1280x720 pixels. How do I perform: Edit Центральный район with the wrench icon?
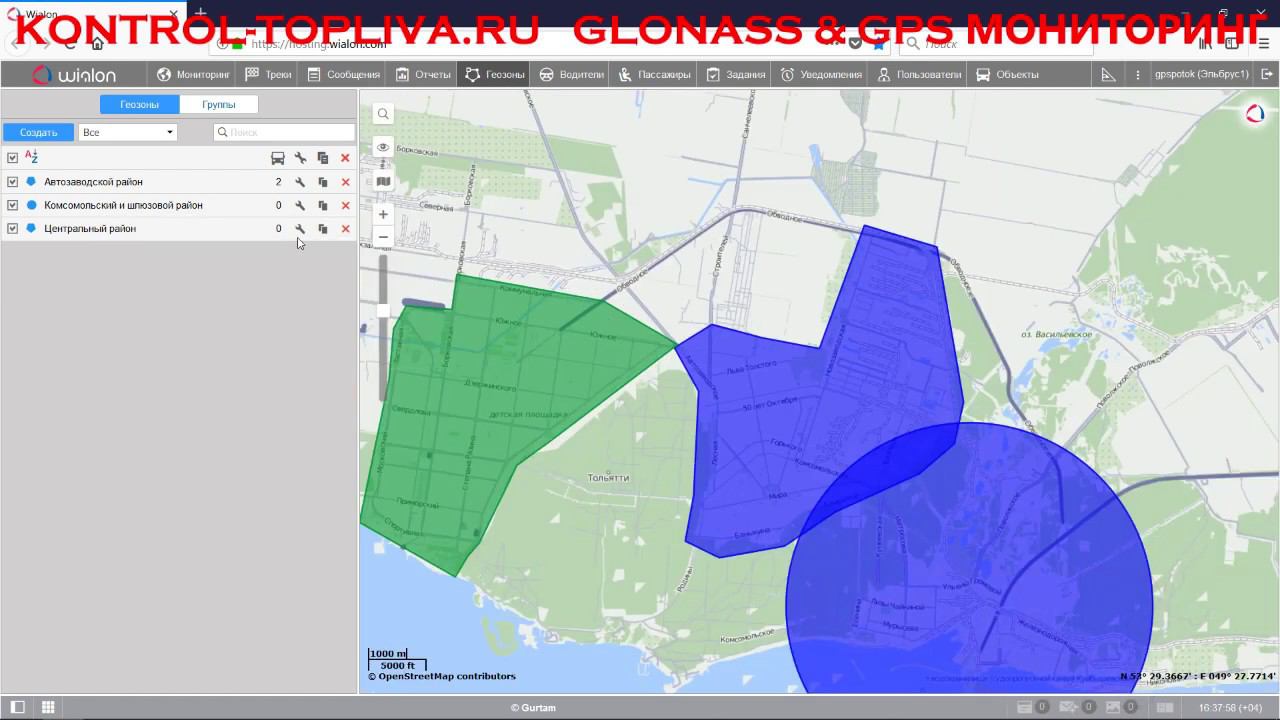[300, 229]
